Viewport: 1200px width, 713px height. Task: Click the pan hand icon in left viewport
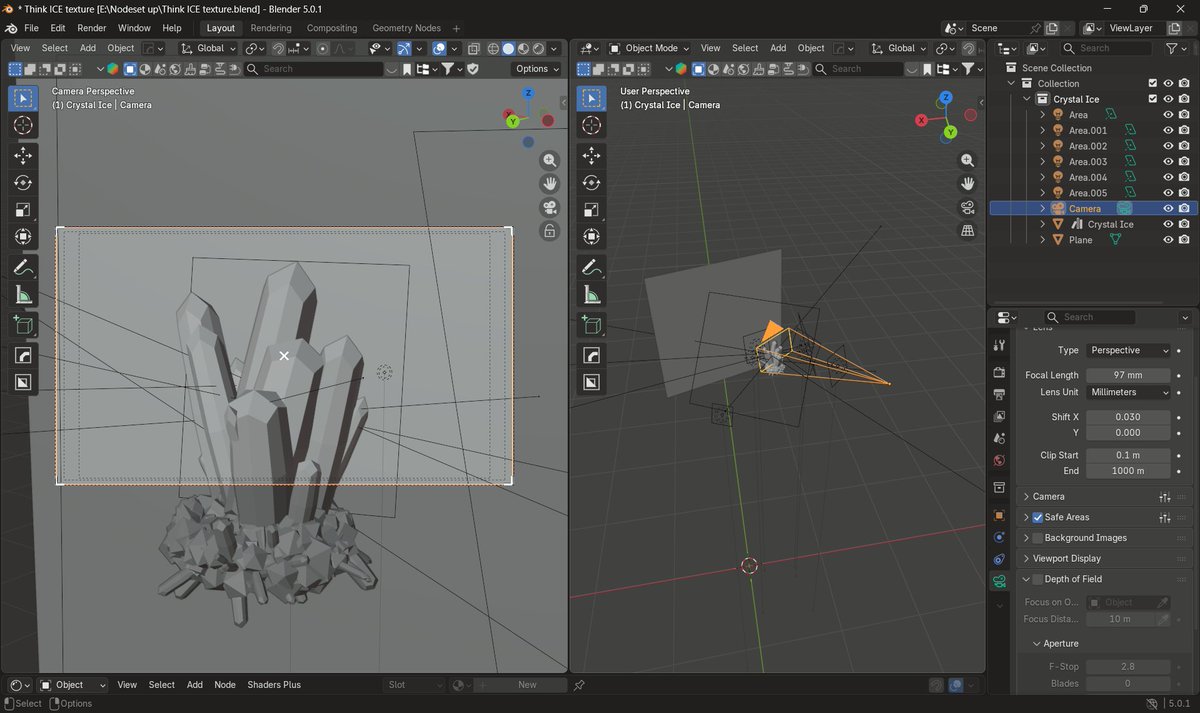[x=550, y=184]
